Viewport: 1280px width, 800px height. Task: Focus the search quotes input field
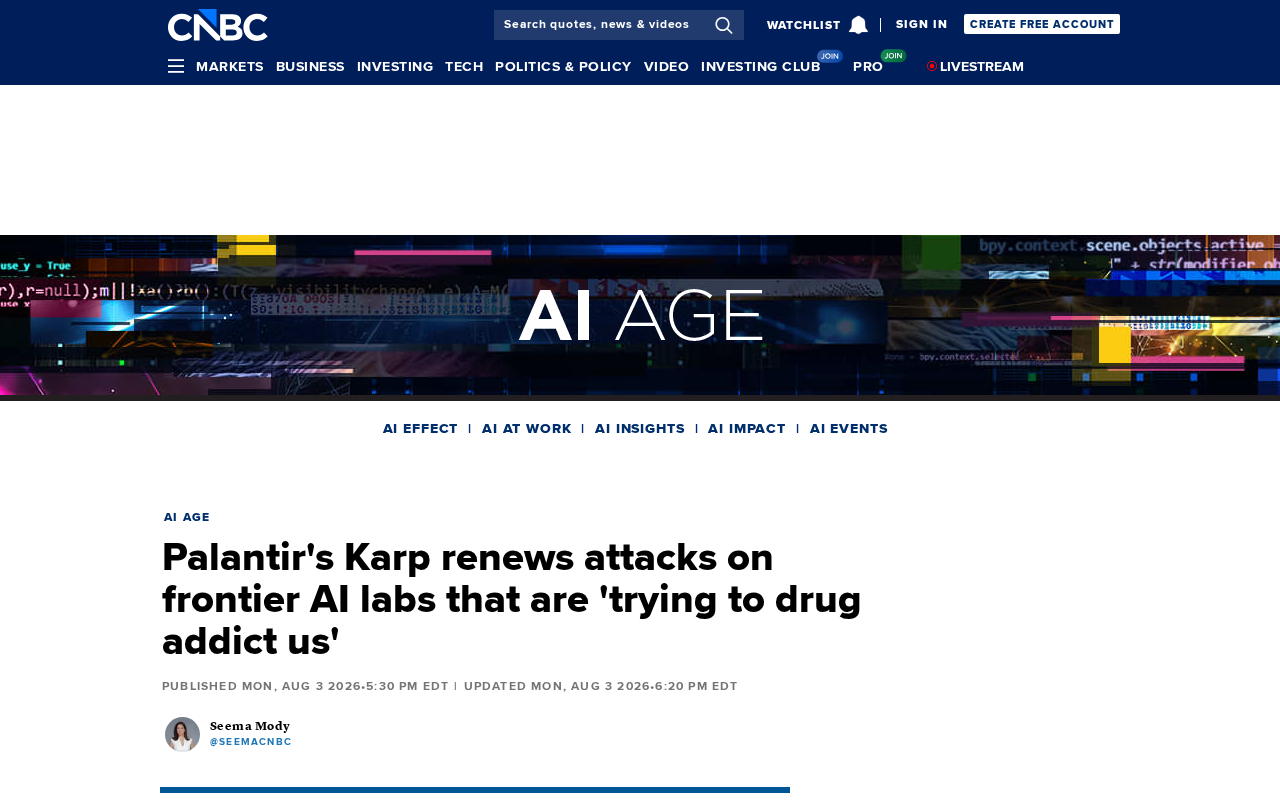[604, 25]
